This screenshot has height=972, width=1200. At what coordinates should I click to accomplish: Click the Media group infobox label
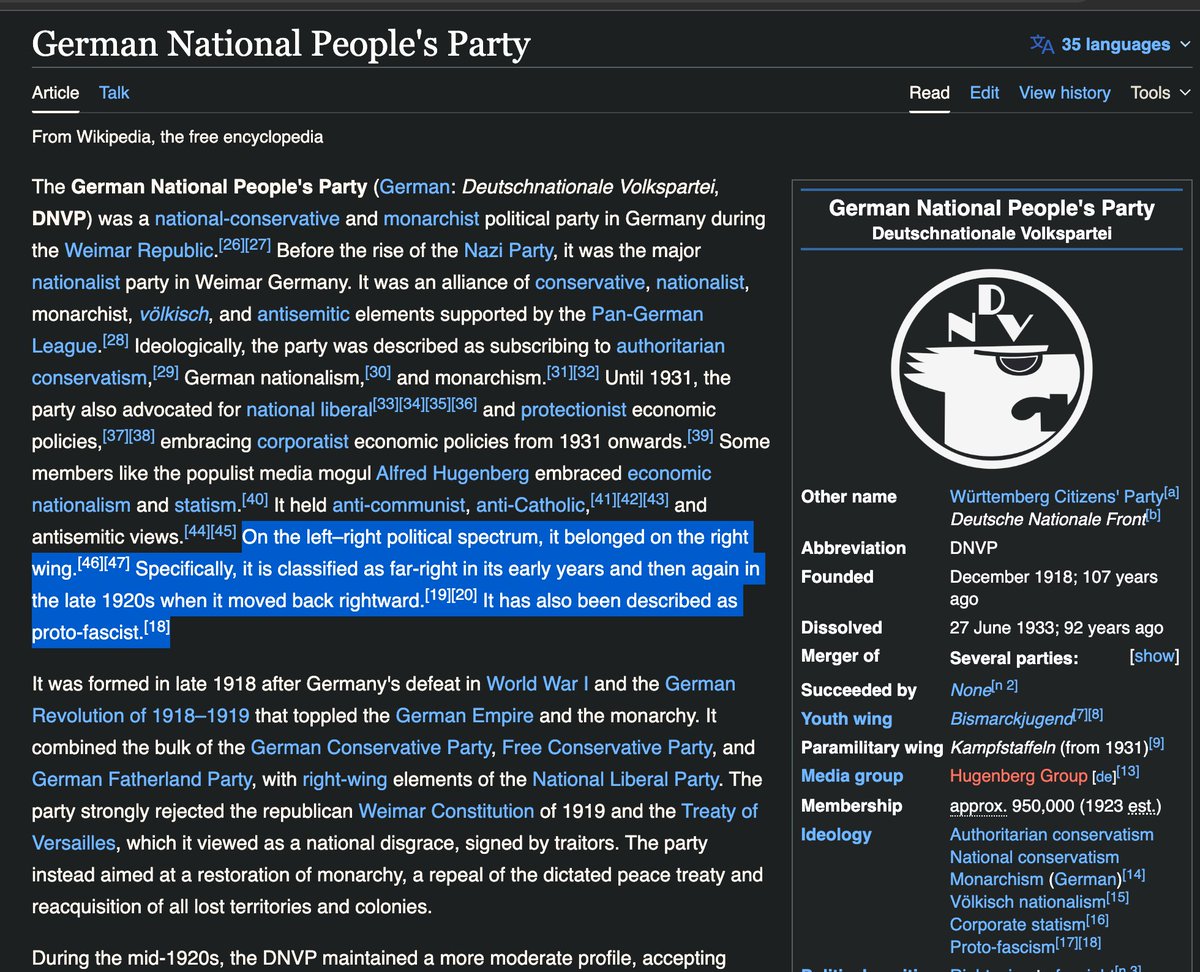pos(852,776)
